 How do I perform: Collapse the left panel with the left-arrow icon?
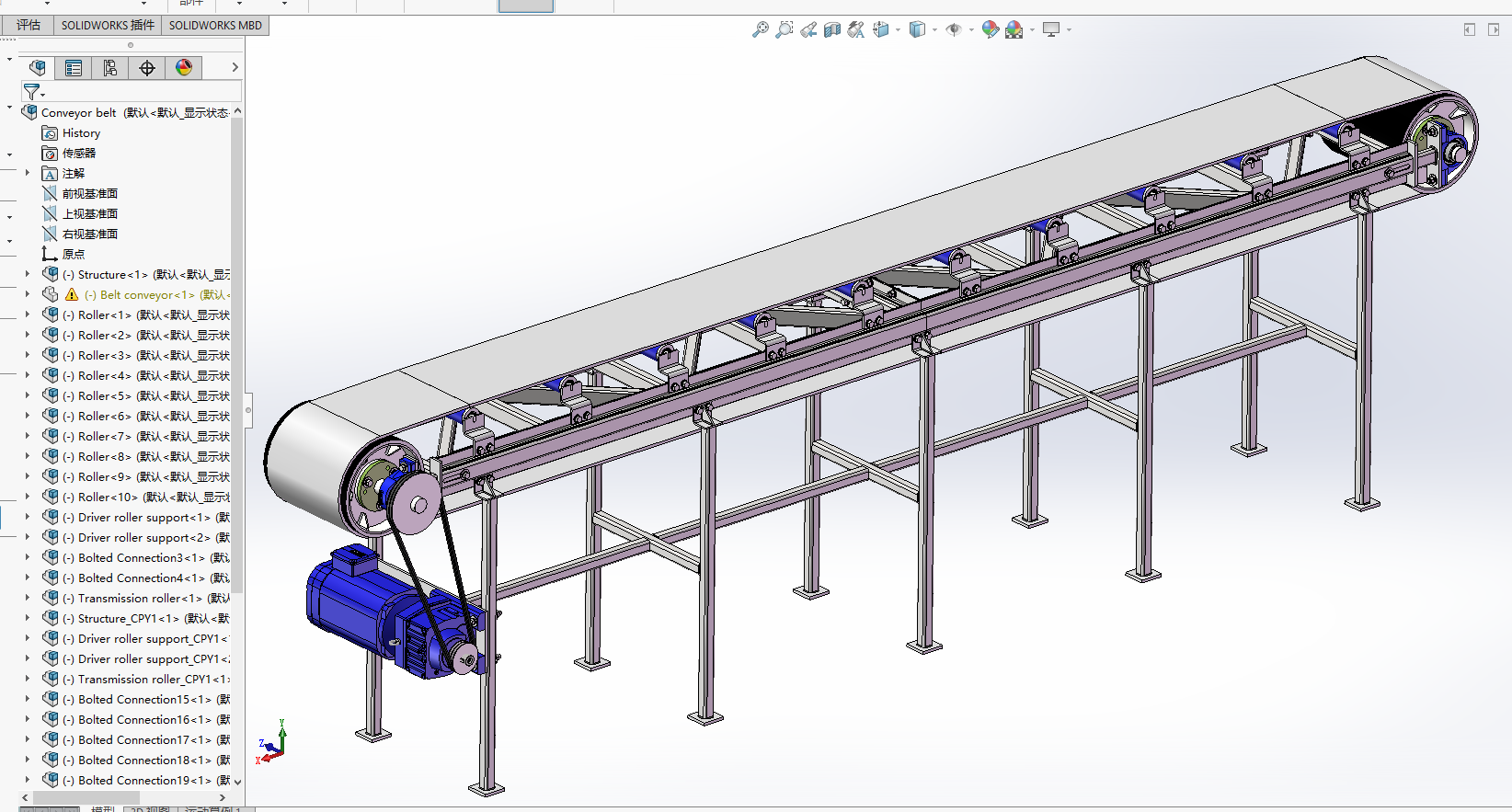point(1469,29)
